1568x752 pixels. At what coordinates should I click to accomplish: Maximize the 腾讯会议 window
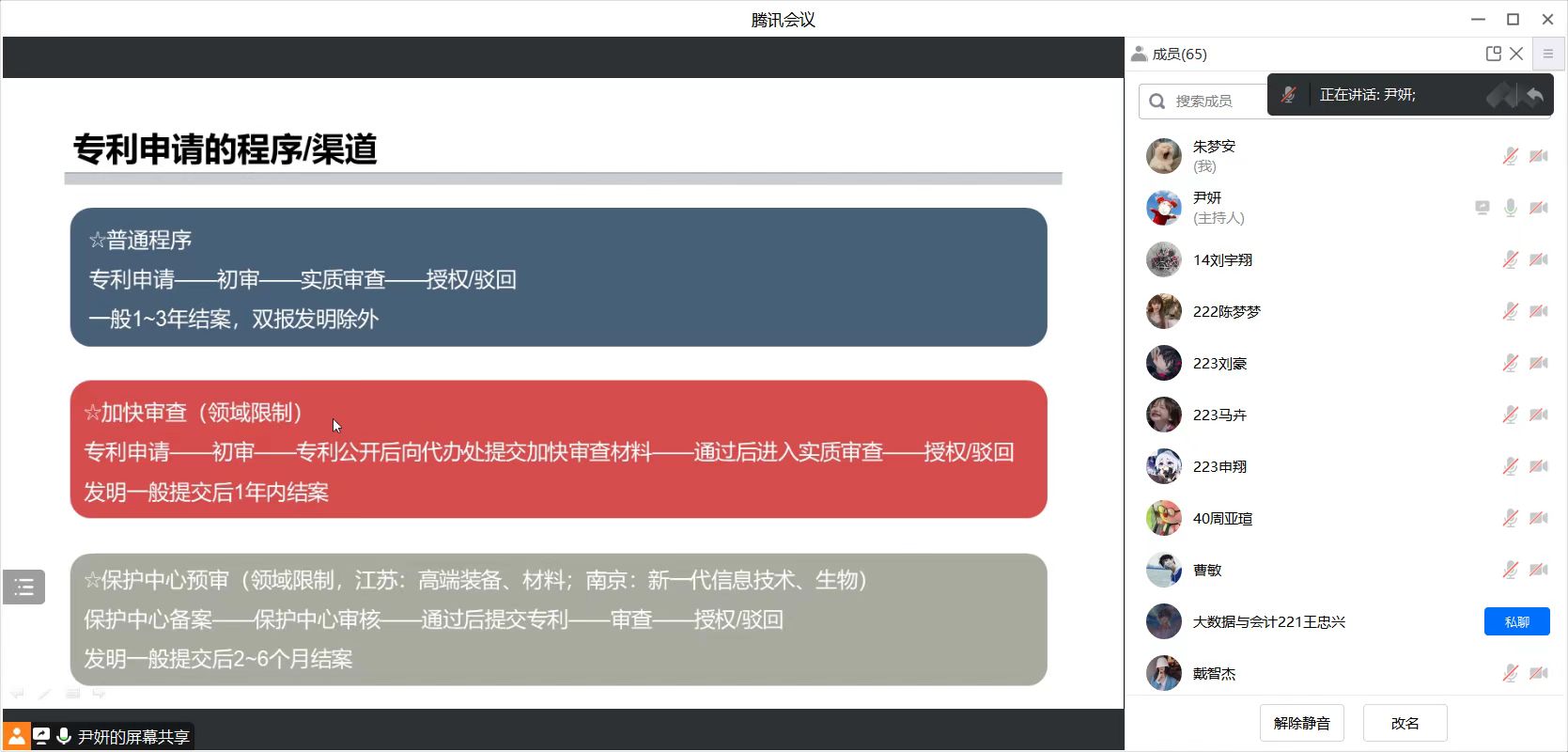click(x=1513, y=19)
